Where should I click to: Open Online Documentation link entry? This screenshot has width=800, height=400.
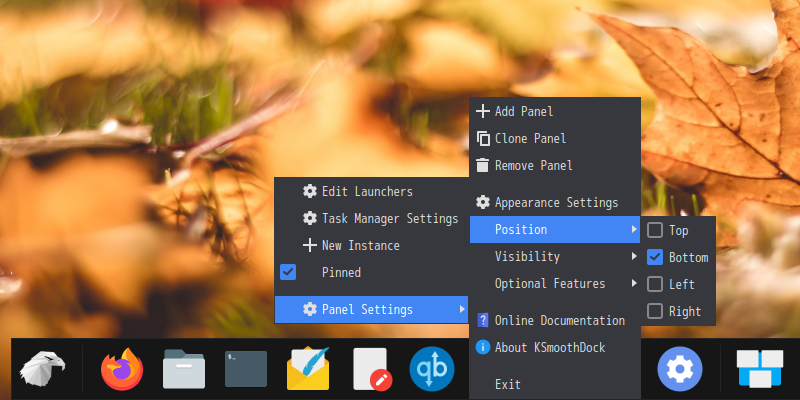(555, 320)
